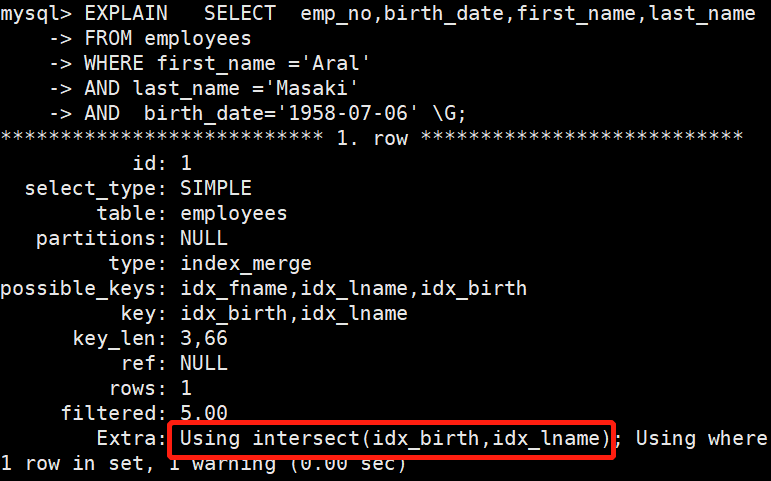Click 'Using where' in the Extra row
This screenshot has height=481, width=771.
[x=701, y=438]
